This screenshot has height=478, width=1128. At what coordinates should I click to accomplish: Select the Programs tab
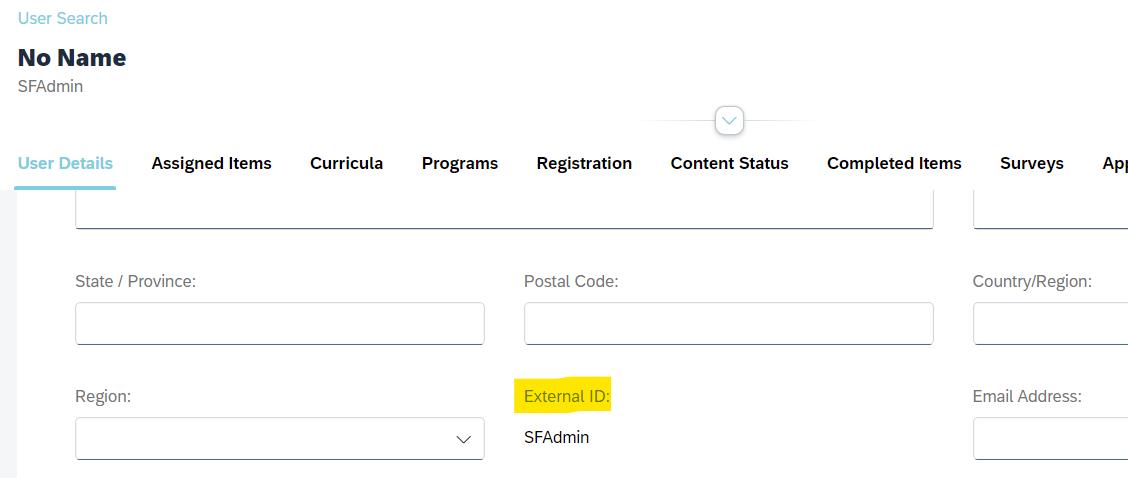point(460,163)
